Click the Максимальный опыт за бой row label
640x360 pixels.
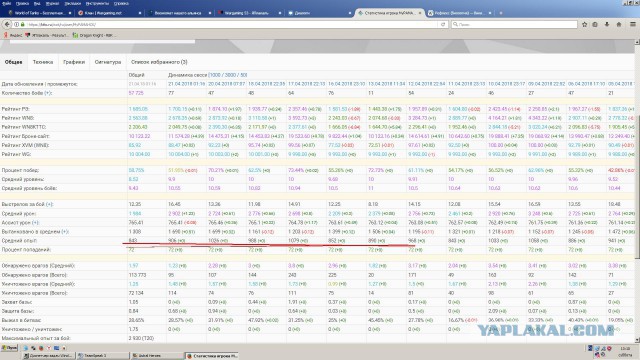pyautogui.click(x=36, y=338)
